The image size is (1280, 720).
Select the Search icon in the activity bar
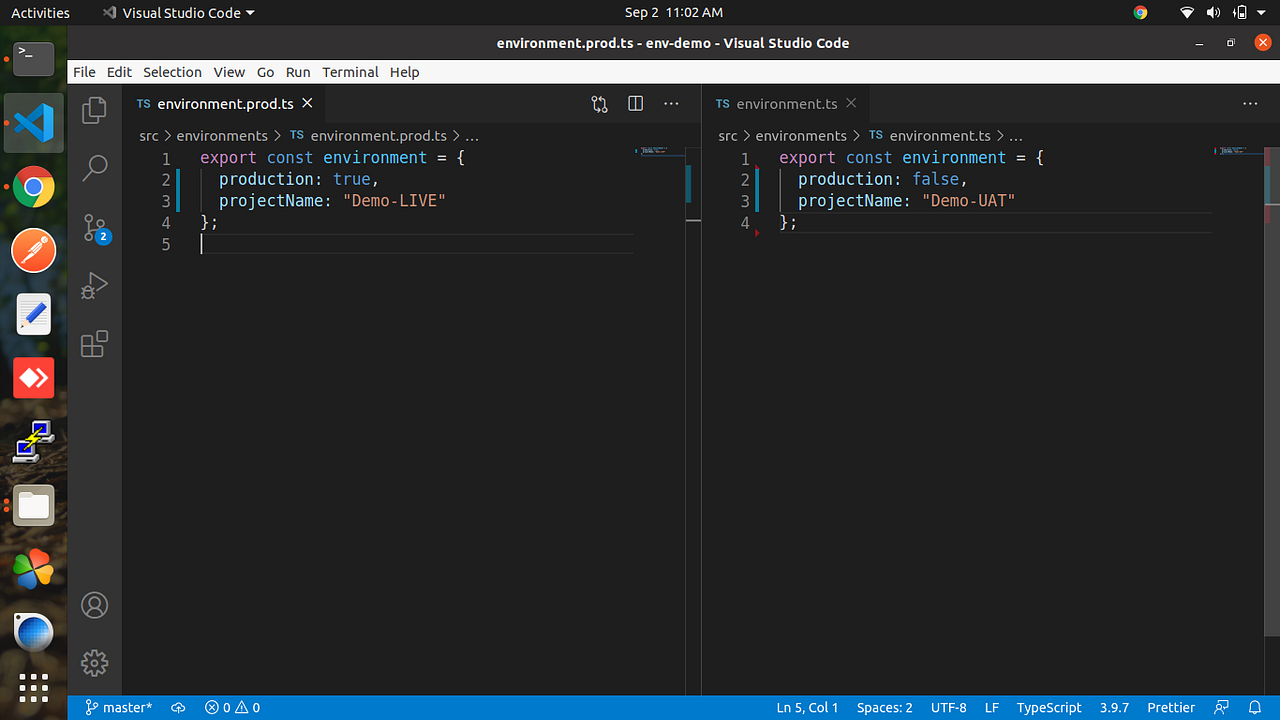[x=94, y=167]
